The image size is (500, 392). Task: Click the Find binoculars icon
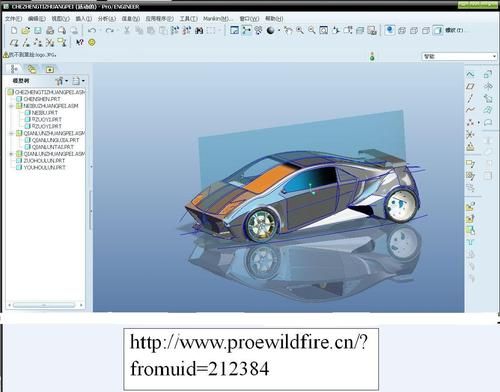tap(199, 31)
